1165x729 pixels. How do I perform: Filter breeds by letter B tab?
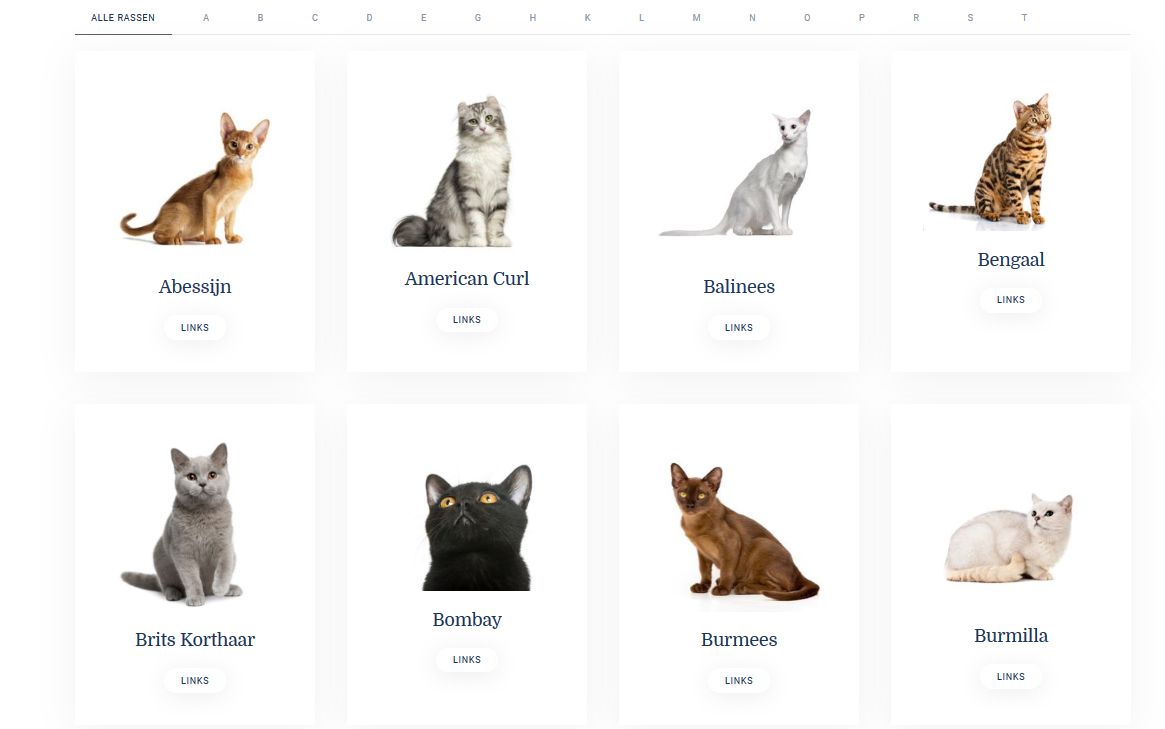260,18
